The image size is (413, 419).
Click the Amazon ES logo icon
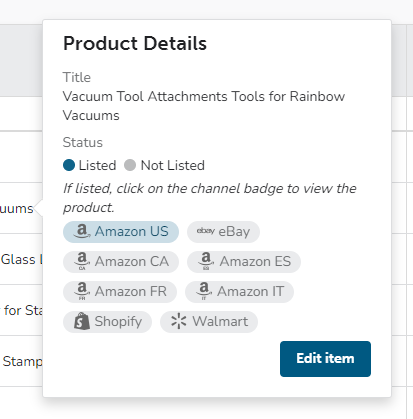tap(206, 261)
